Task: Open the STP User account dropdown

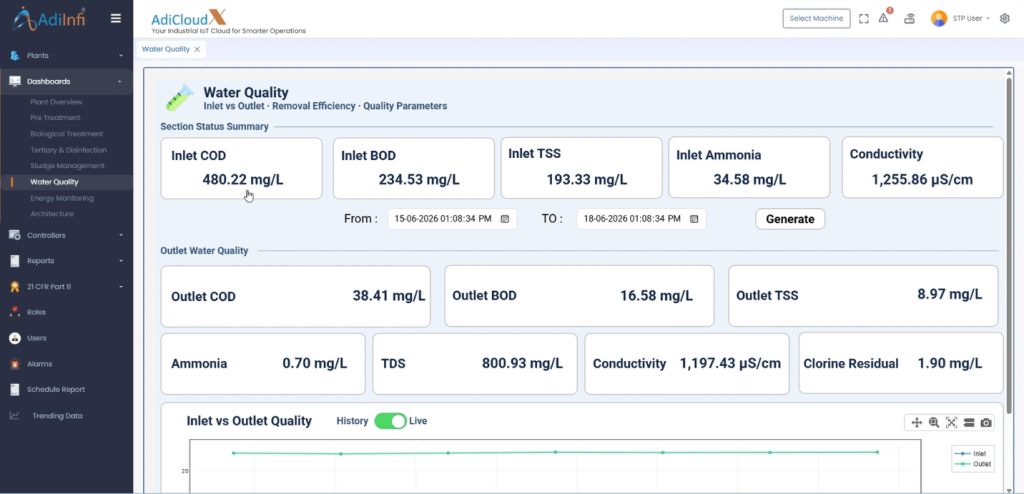Action: coord(961,18)
